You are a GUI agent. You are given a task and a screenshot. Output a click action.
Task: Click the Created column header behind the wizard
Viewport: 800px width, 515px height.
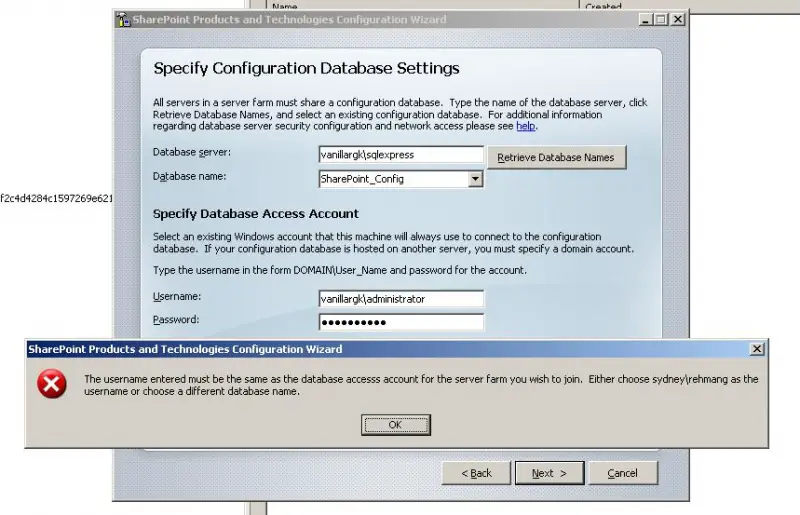coord(603,6)
